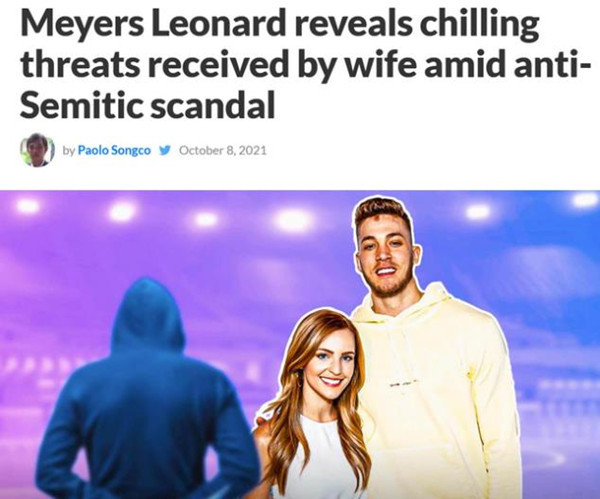Click the word "received" in the headline
Screen dimensions: 600x499
click(217, 64)
